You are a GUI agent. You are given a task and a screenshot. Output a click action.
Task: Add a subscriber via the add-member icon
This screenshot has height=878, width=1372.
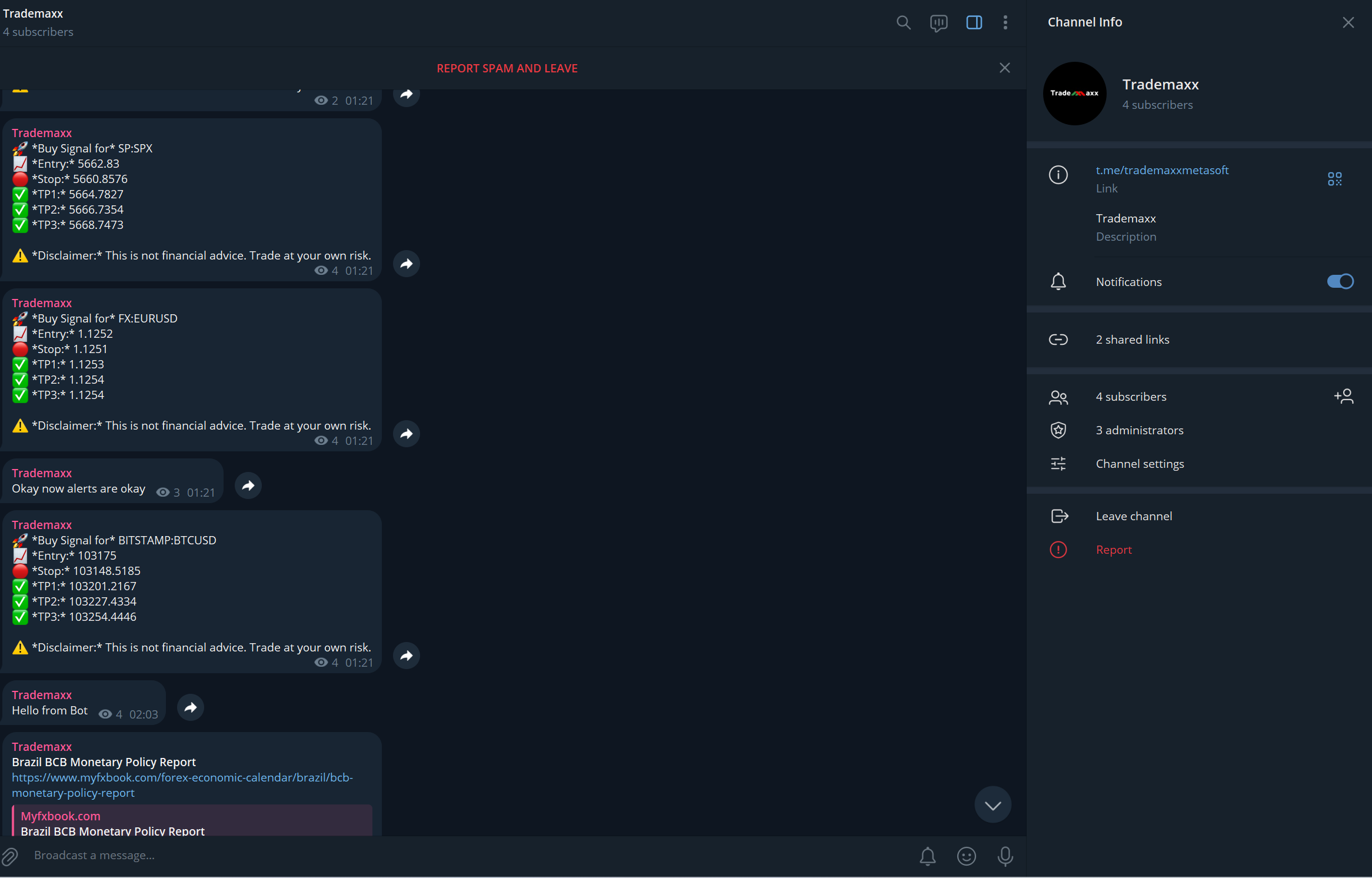(x=1345, y=396)
